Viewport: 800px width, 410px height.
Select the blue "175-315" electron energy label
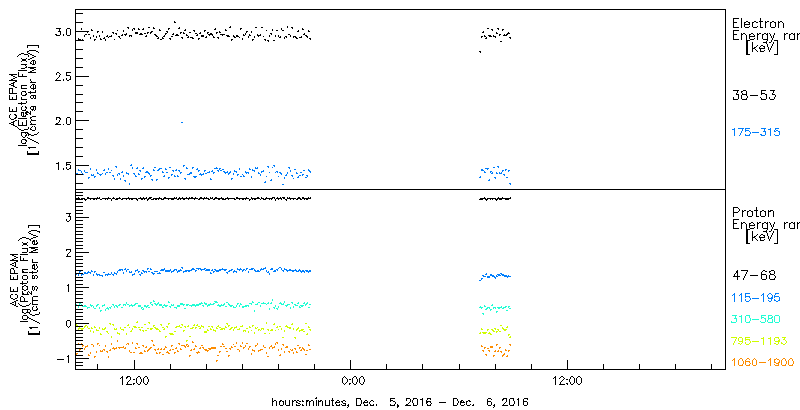757,132
